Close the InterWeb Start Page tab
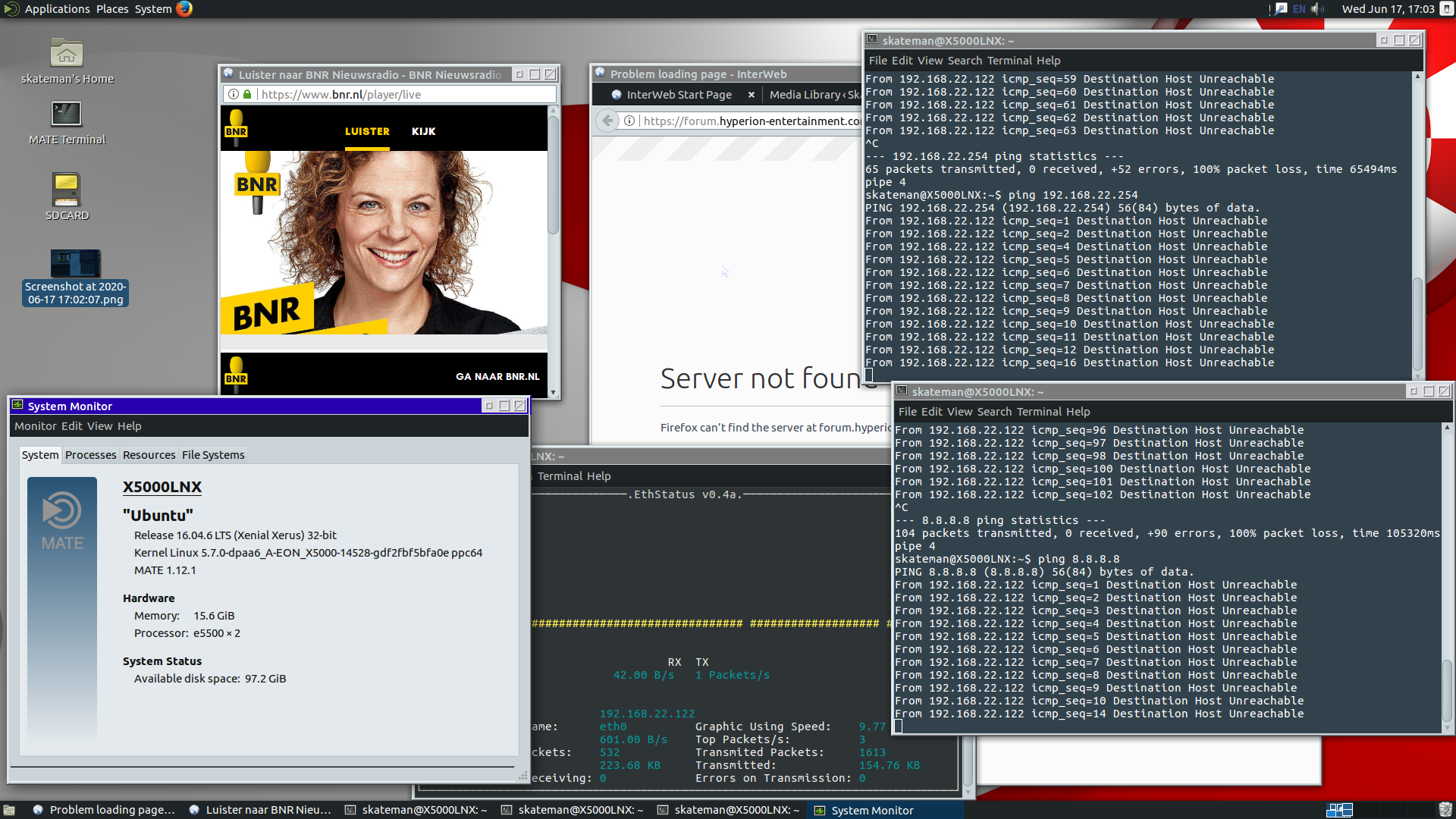This screenshot has width=1456, height=819. pyautogui.click(x=751, y=95)
